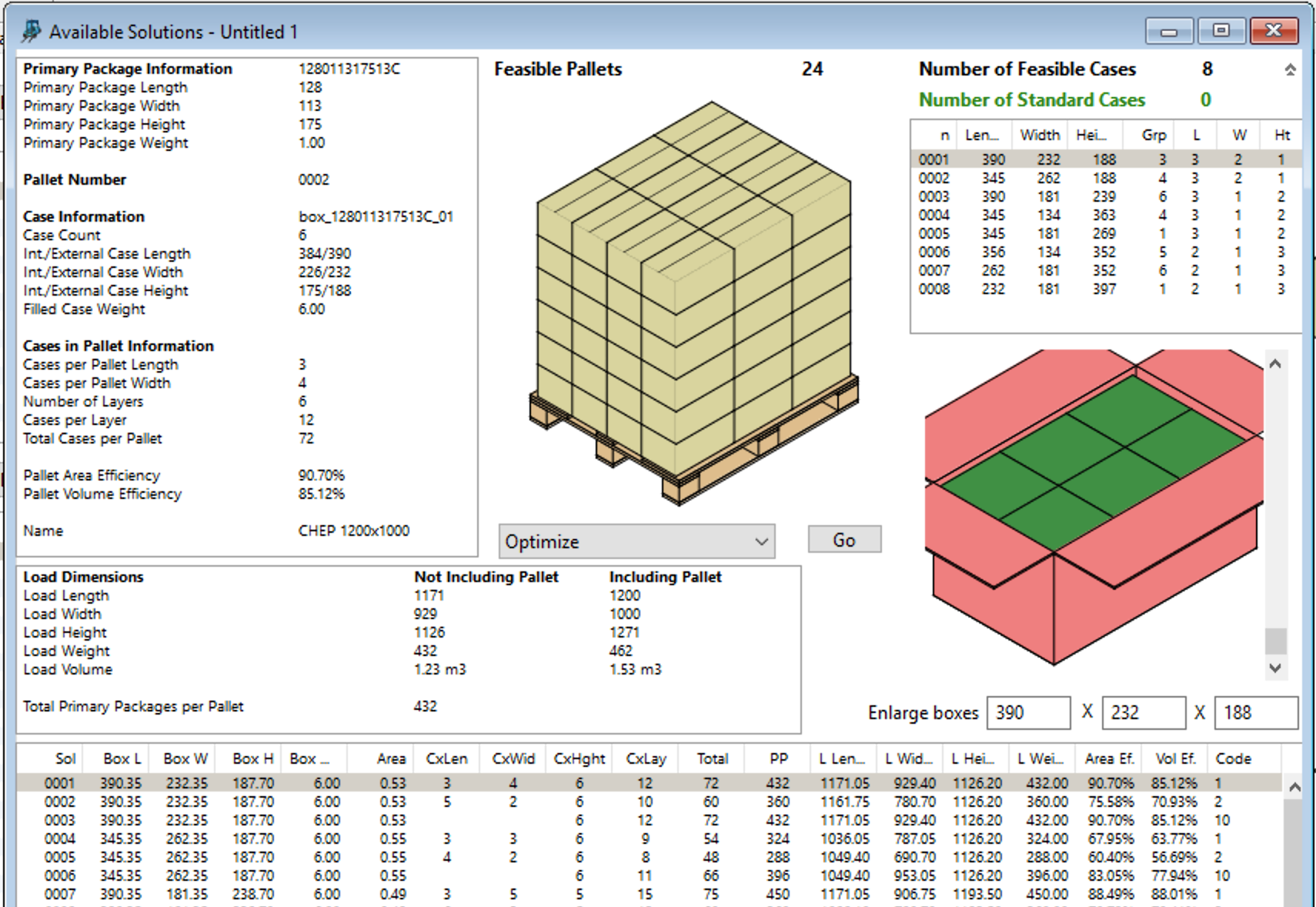The image size is (1316, 907).
Task: Open the Optimize dropdown
Action: click(636, 541)
